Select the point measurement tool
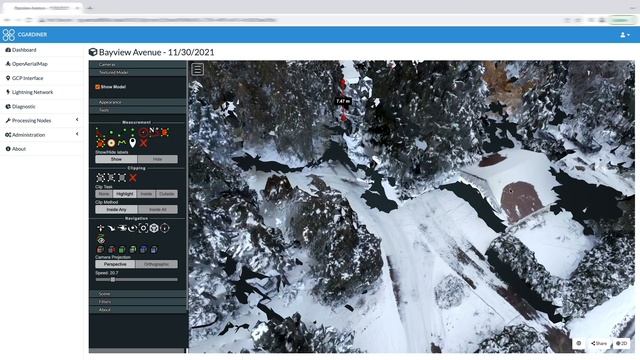The height and width of the screenshot is (360, 640). [x=111, y=132]
